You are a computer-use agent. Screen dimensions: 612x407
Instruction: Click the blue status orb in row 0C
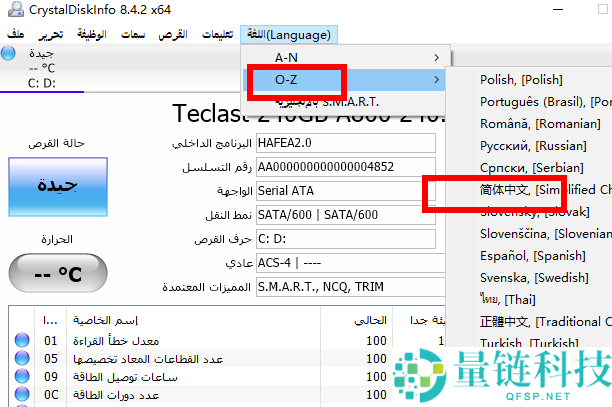[x=22, y=394]
